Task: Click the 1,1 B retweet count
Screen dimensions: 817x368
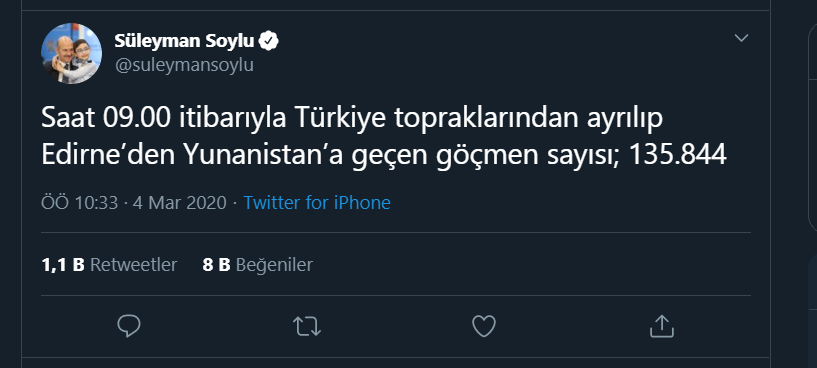Action: (x=63, y=265)
